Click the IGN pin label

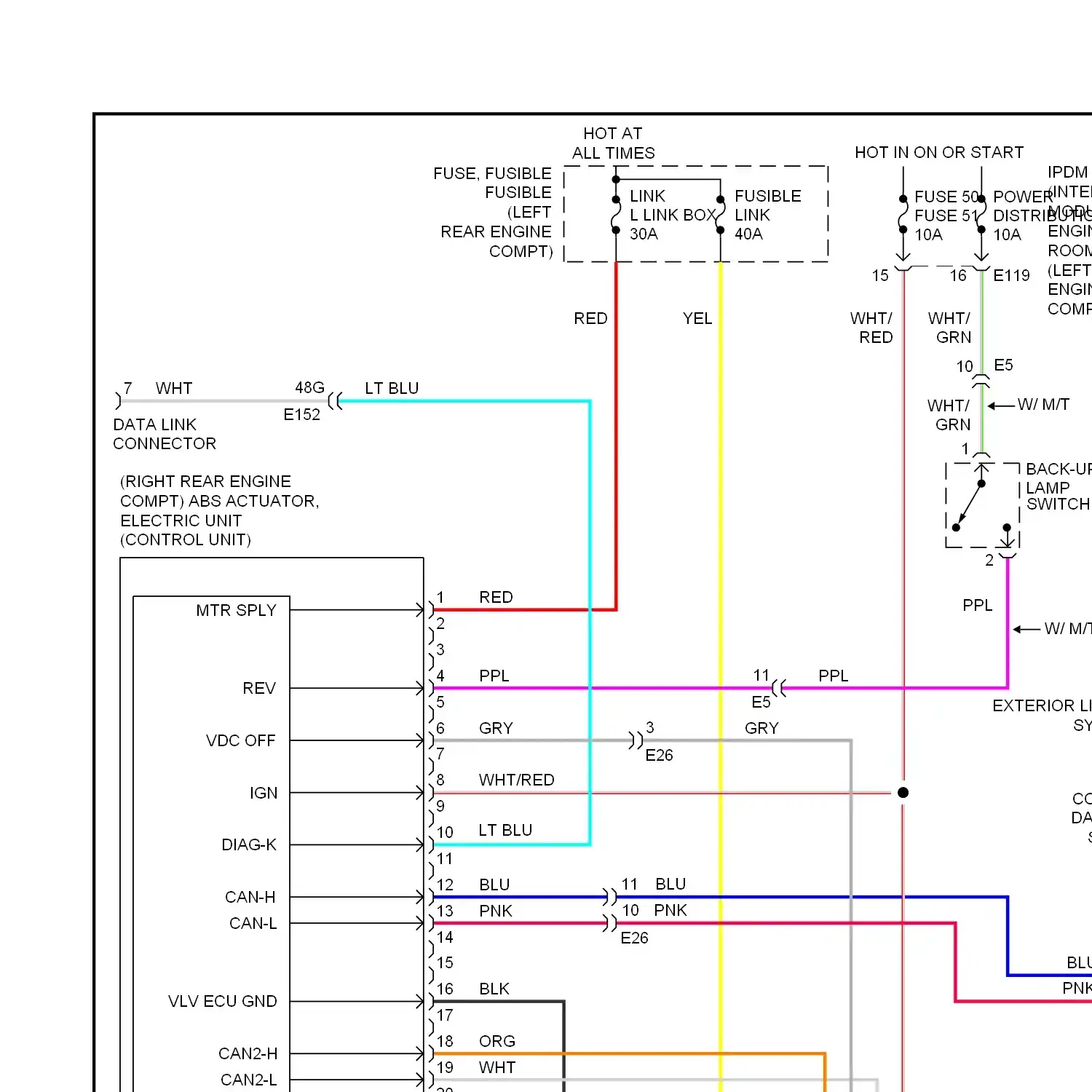pos(264,793)
